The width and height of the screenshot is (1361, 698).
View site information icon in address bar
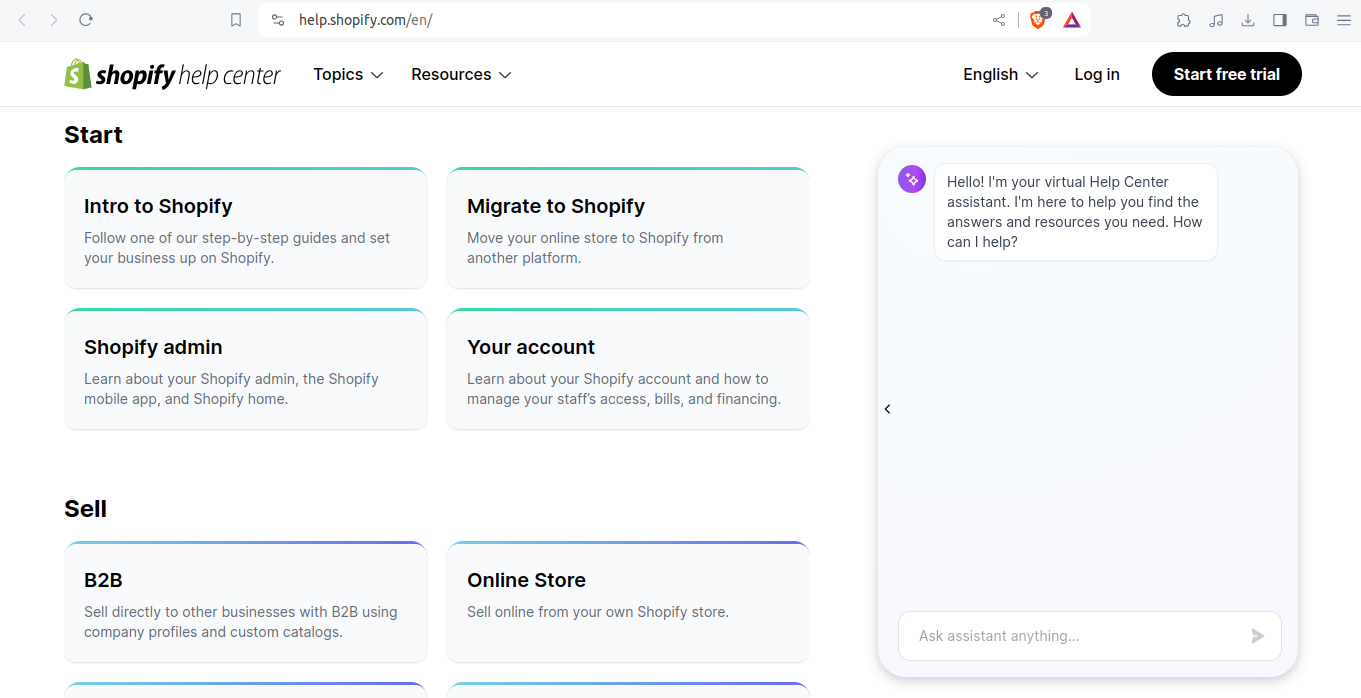(x=278, y=20)
